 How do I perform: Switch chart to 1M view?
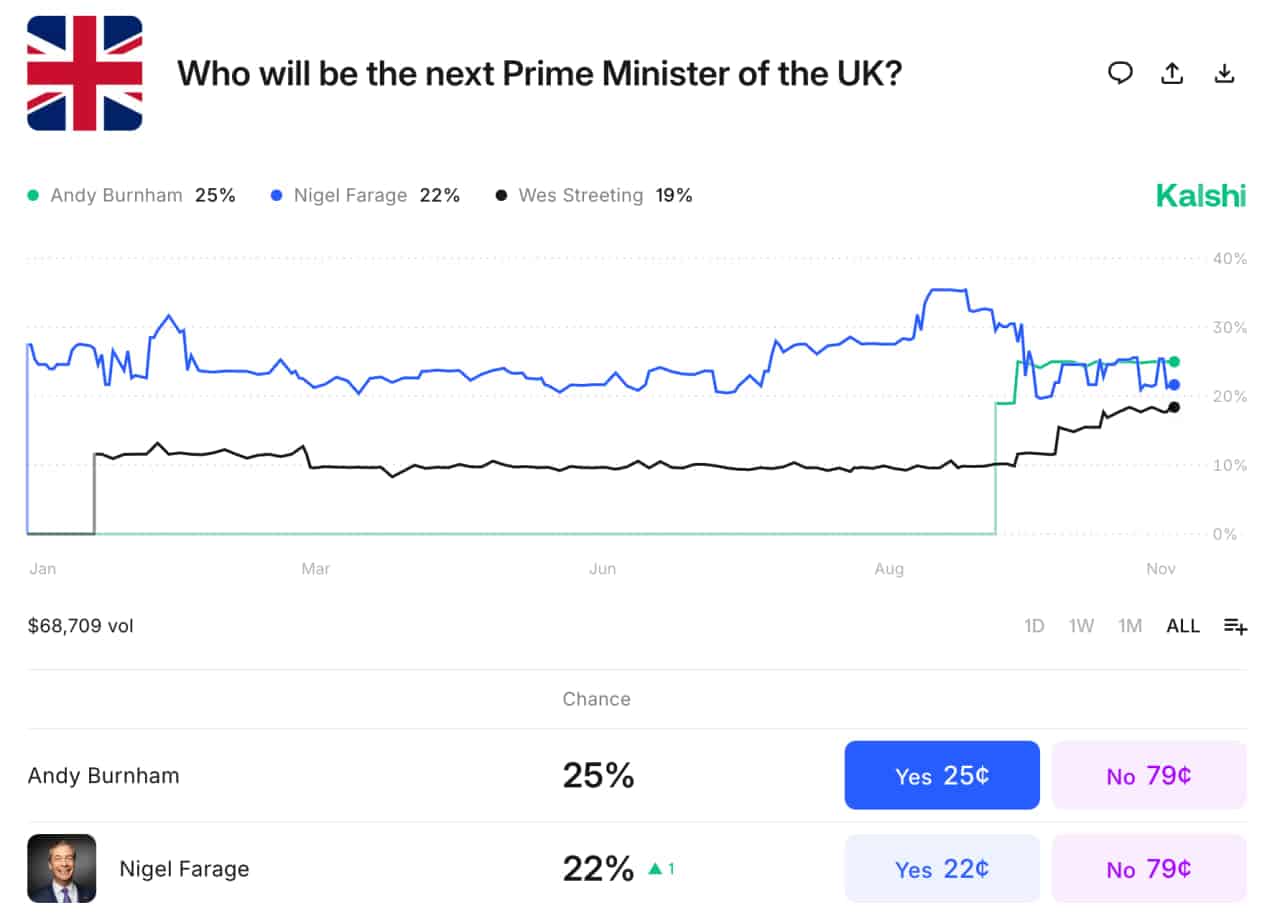(1130, 626)
